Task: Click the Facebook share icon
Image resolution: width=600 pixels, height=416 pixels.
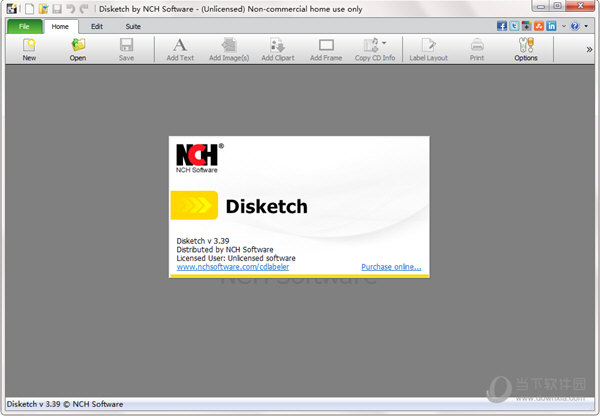Action: [x=502, y=26]
